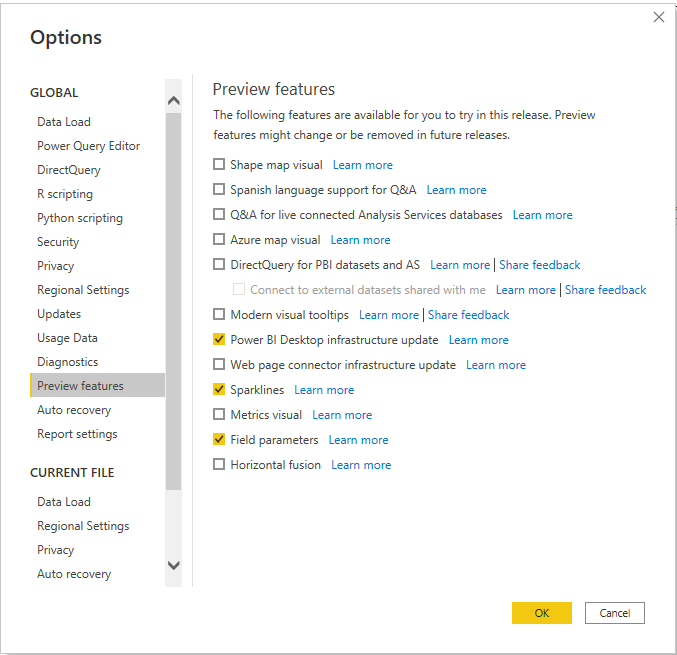This screenshot has height=655, width=677.
Task: Enable DirectQuery for PBI datasets and AS
Action: pyautogui.click(x=219, y=264)
